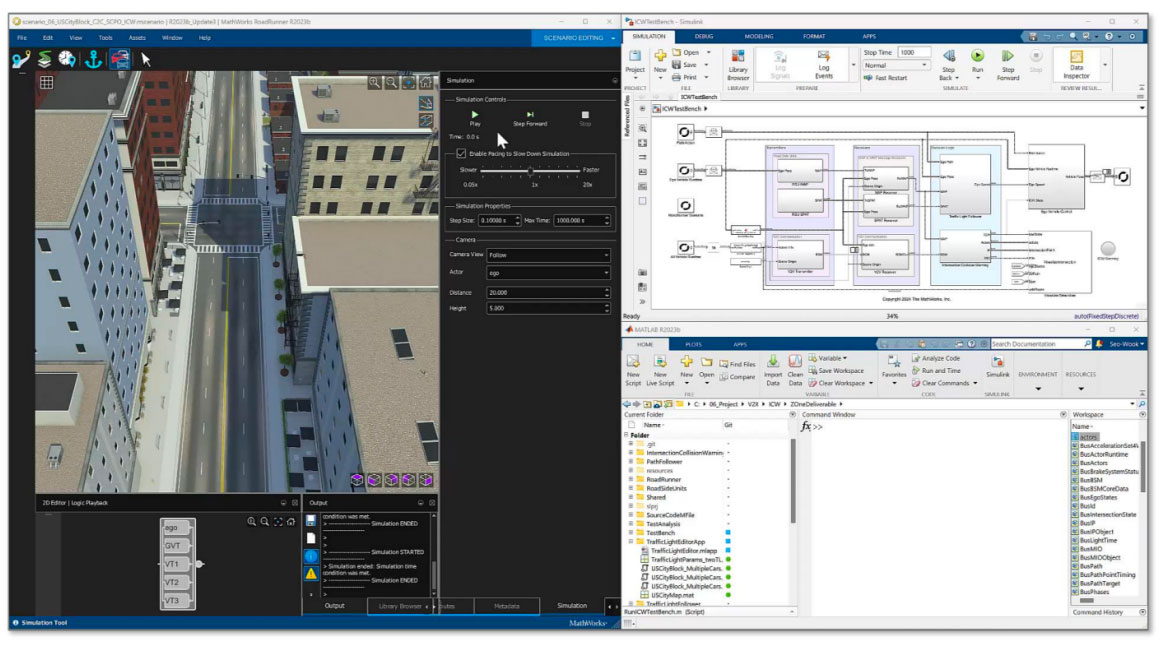The image size is (1163, 646).
Task: Select BusEgoStates in the Workspace list
Action: pos(1098,498)
